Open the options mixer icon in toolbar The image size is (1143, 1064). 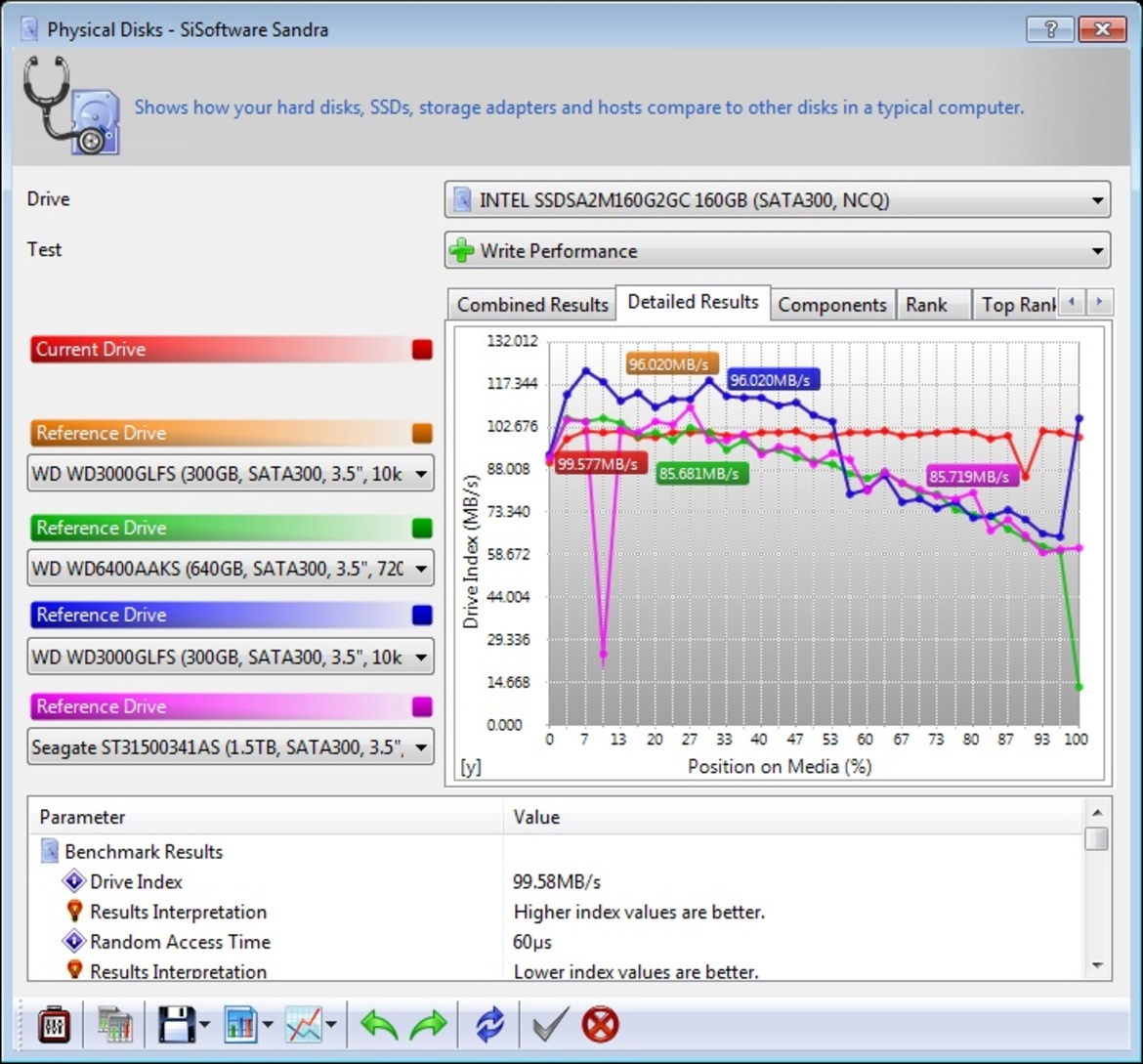[x=54, y=1025]
